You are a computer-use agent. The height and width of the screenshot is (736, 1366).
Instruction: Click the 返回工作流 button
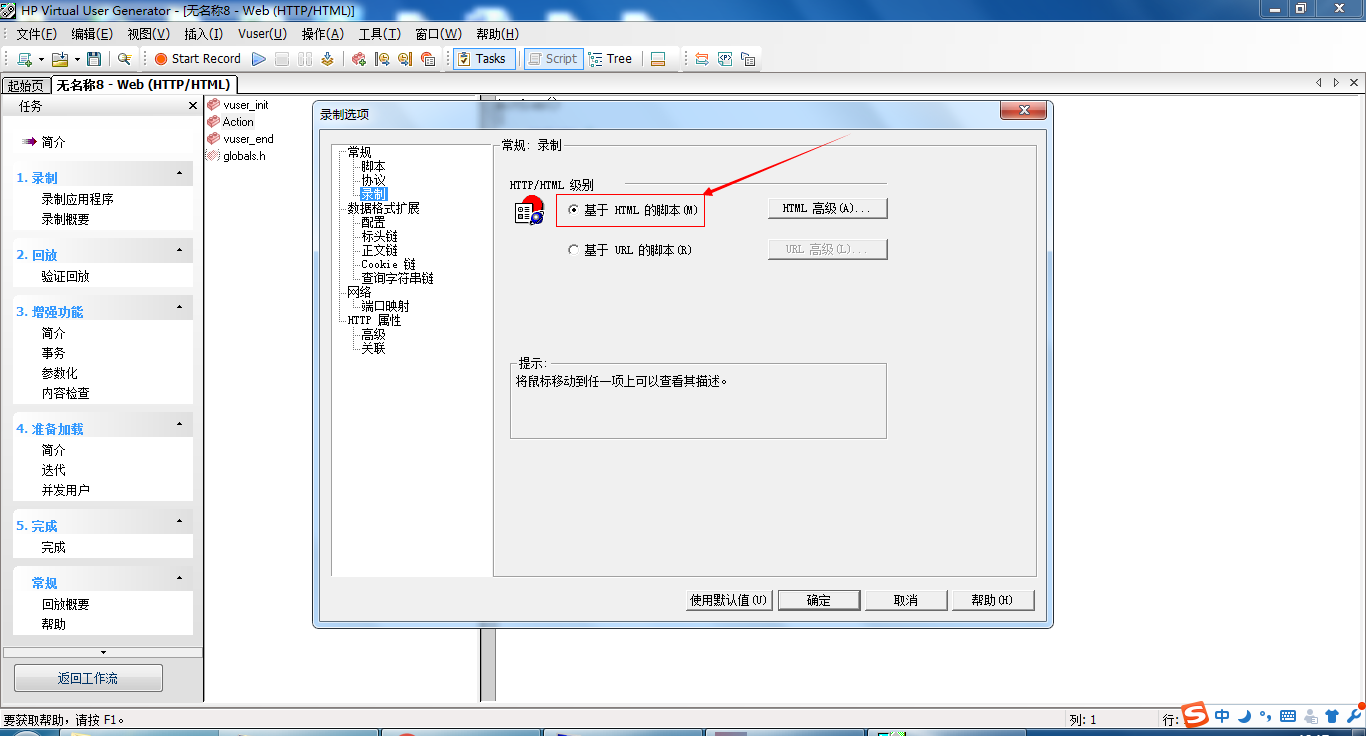[88, 678]
